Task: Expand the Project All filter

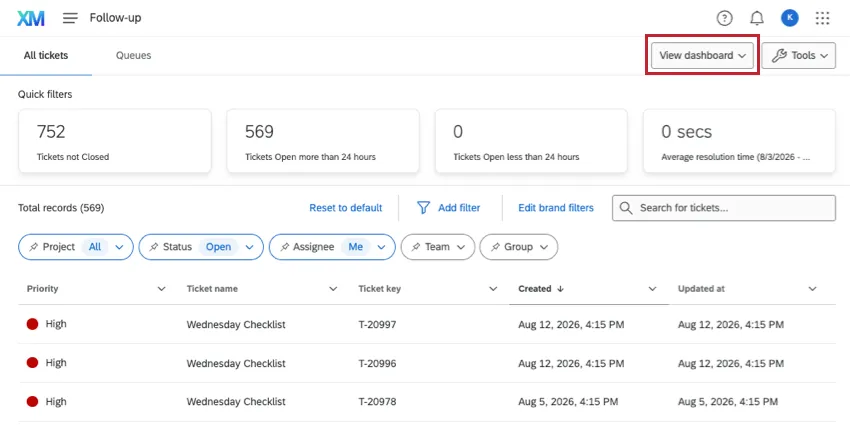Action: 76,247
